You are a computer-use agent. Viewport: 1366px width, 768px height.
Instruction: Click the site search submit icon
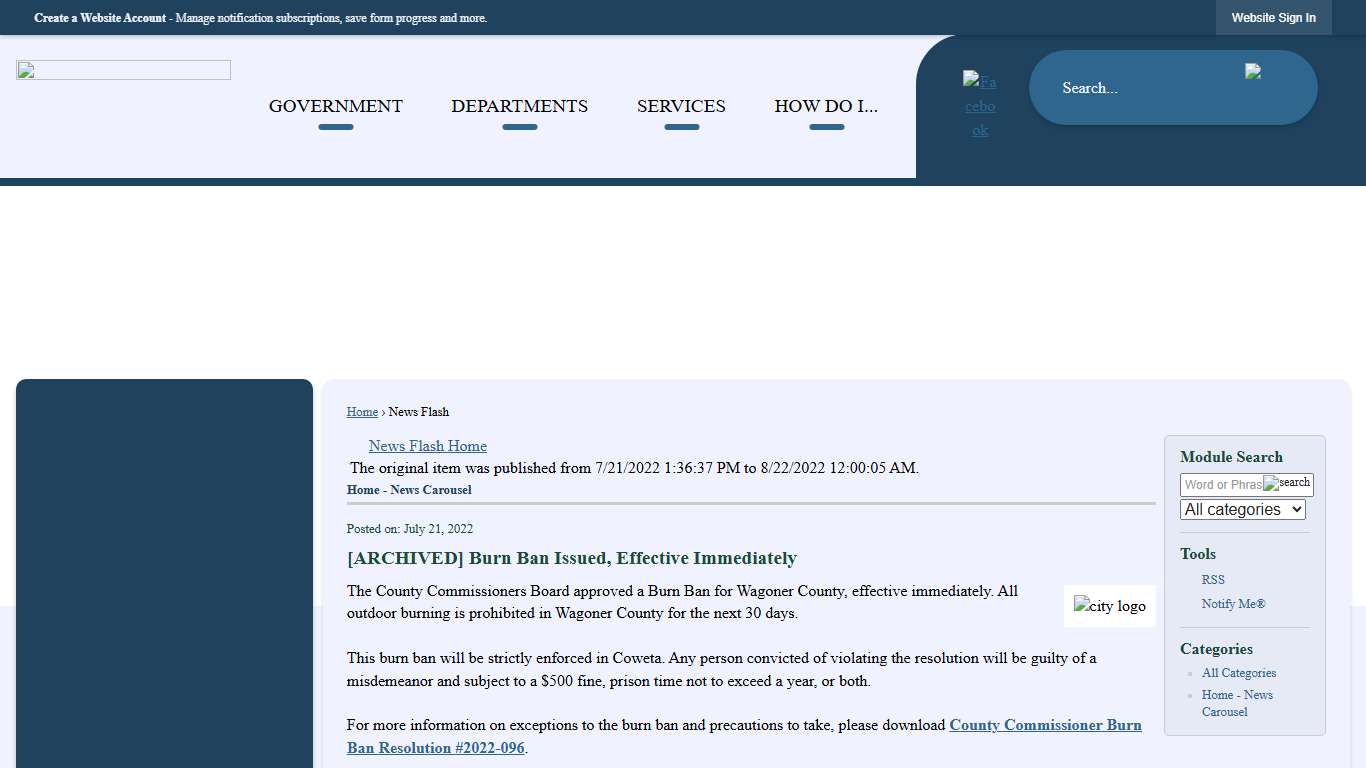[1253, 71]
